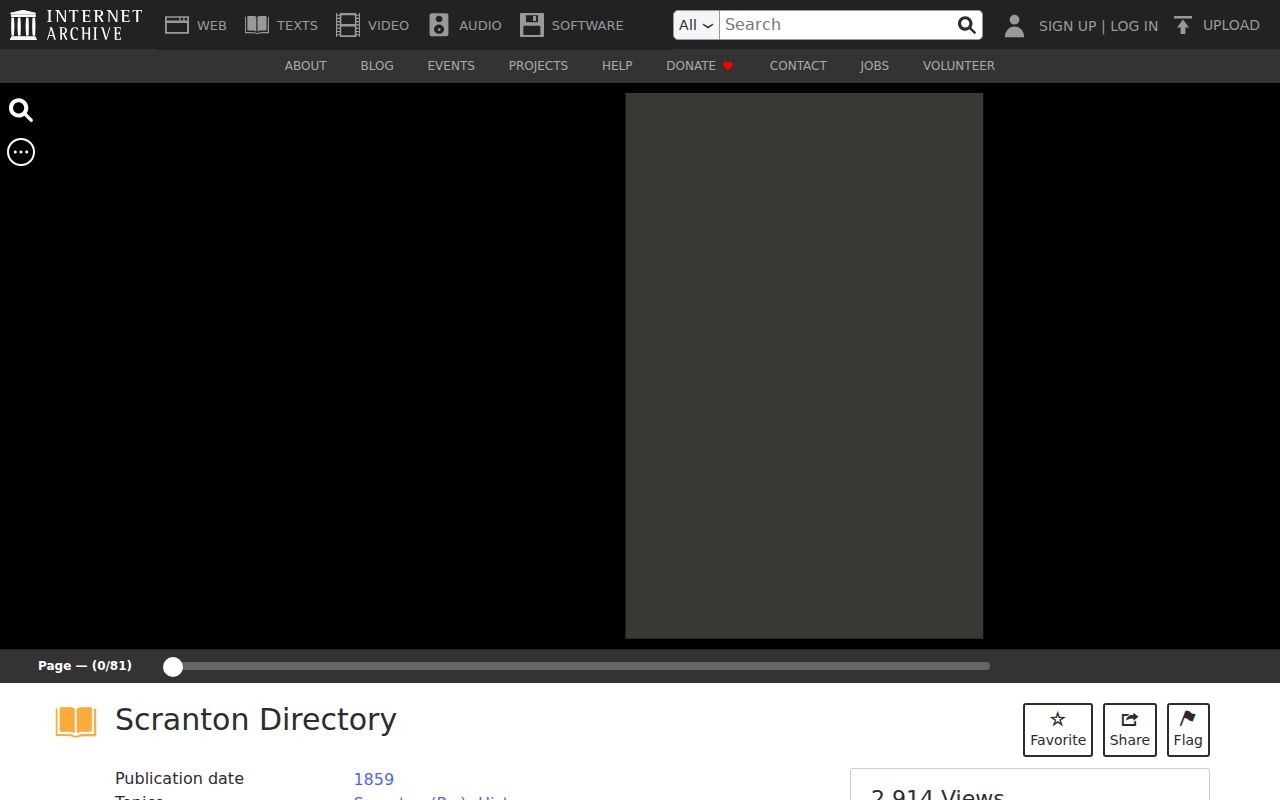1280x800 pixels.
Task: Focus the Search input field
Action: click(838, 25)
